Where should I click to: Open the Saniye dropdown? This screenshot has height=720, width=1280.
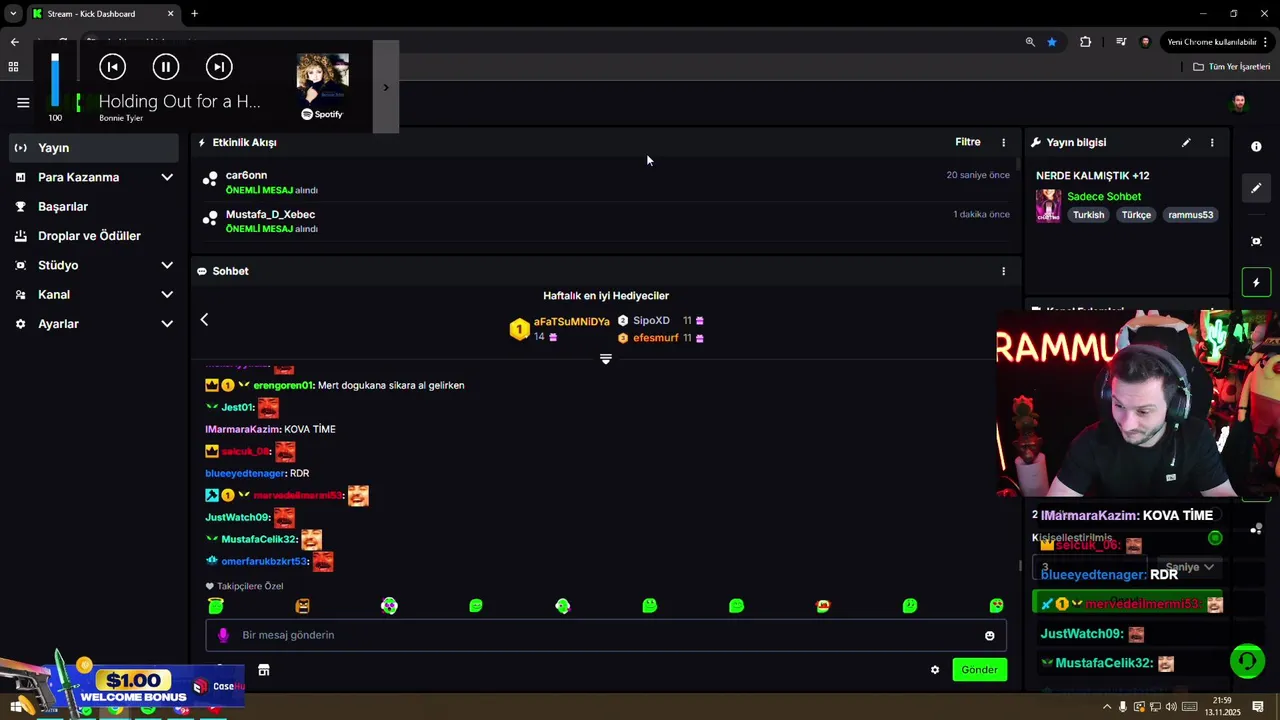click(1188, 567)
